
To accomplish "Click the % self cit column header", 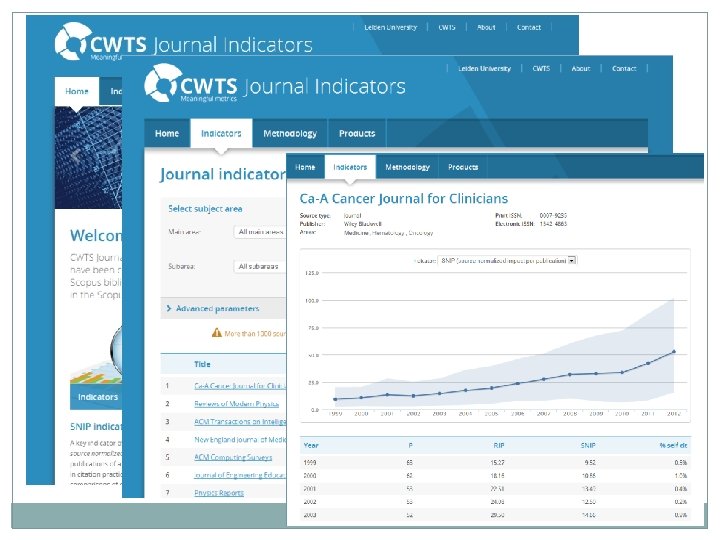I will 673,445.
